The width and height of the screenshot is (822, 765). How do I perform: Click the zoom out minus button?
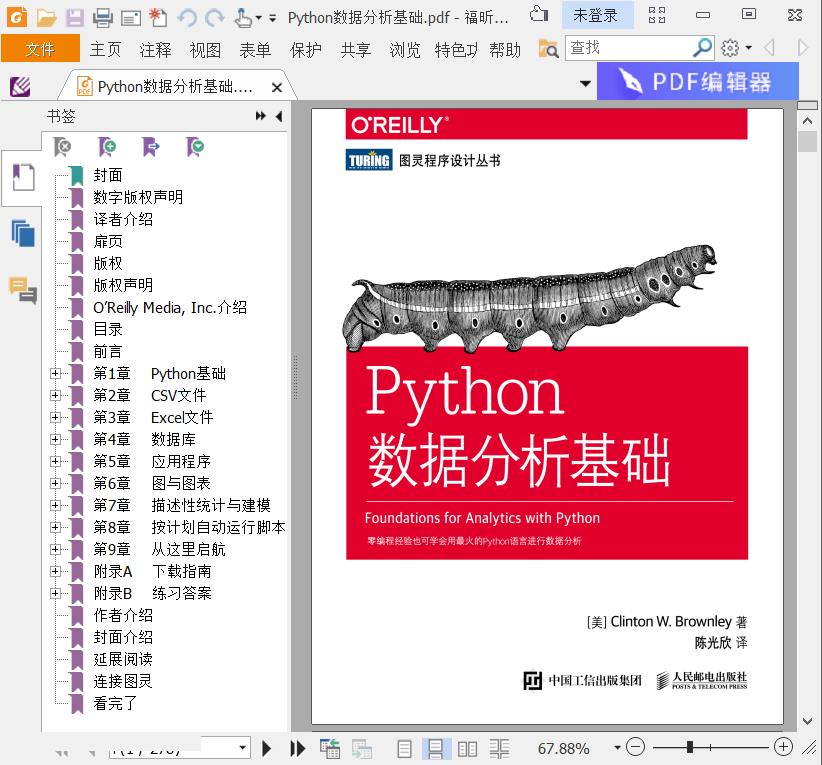coord(635,747)
